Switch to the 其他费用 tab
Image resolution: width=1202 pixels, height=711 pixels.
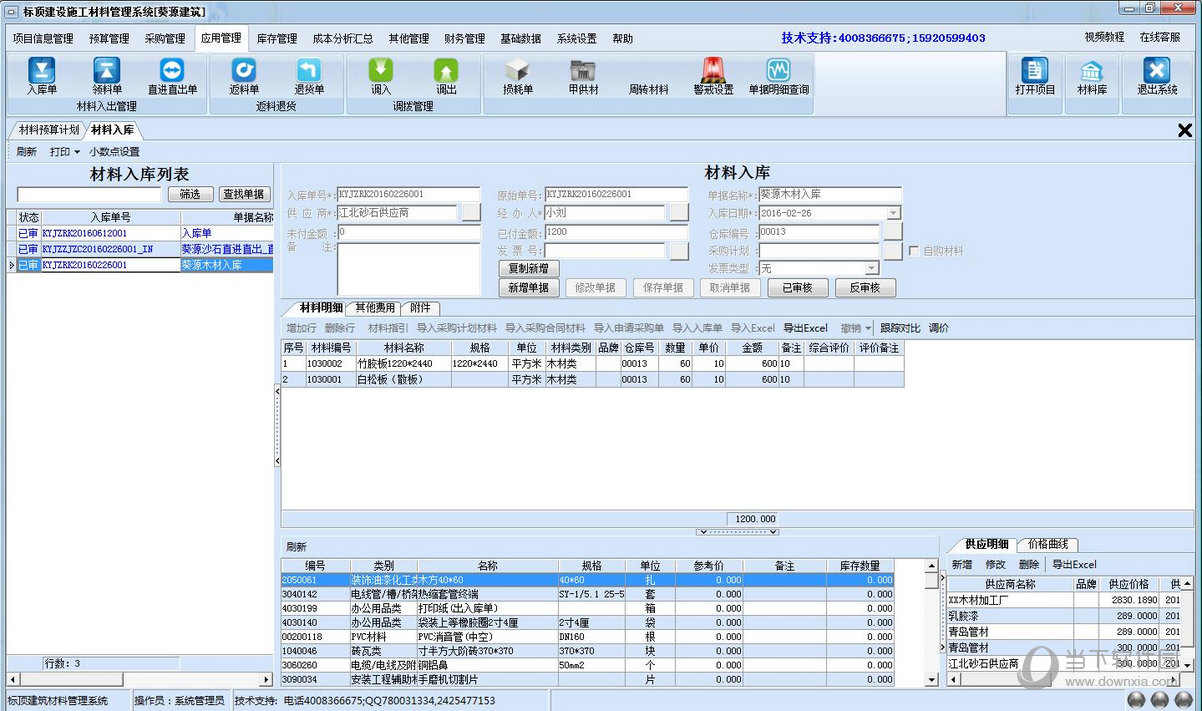pyautogui.click(x=375, y=308)
